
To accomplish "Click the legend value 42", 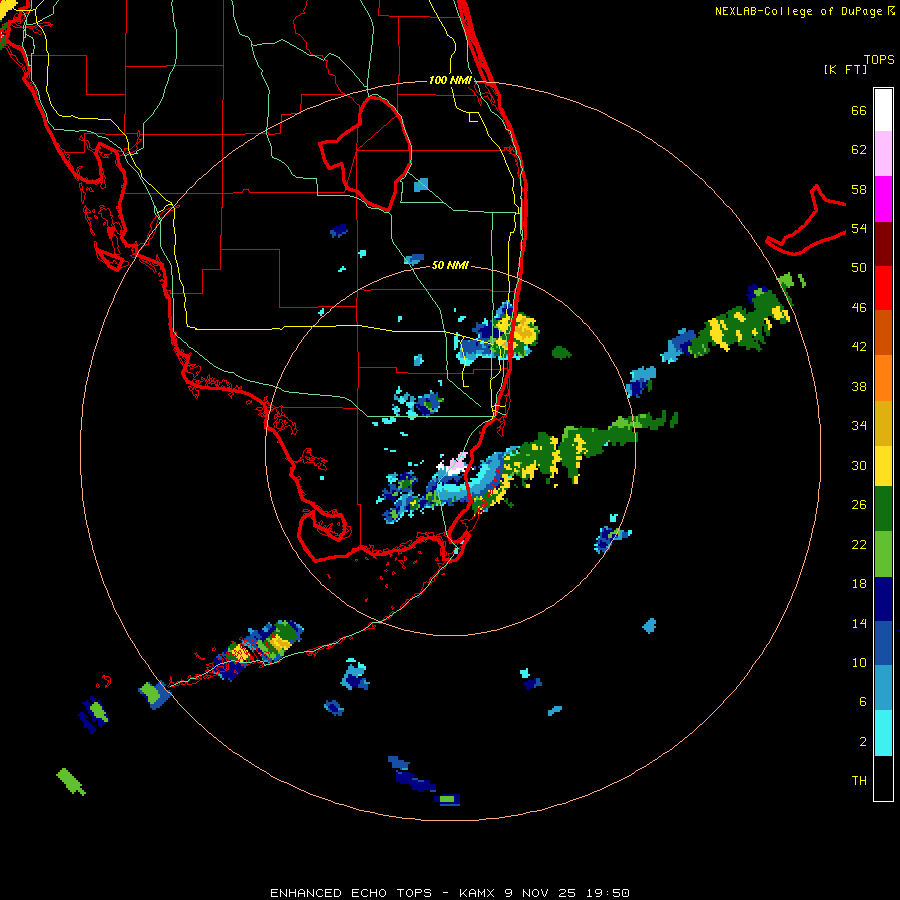I will (859, 347).
